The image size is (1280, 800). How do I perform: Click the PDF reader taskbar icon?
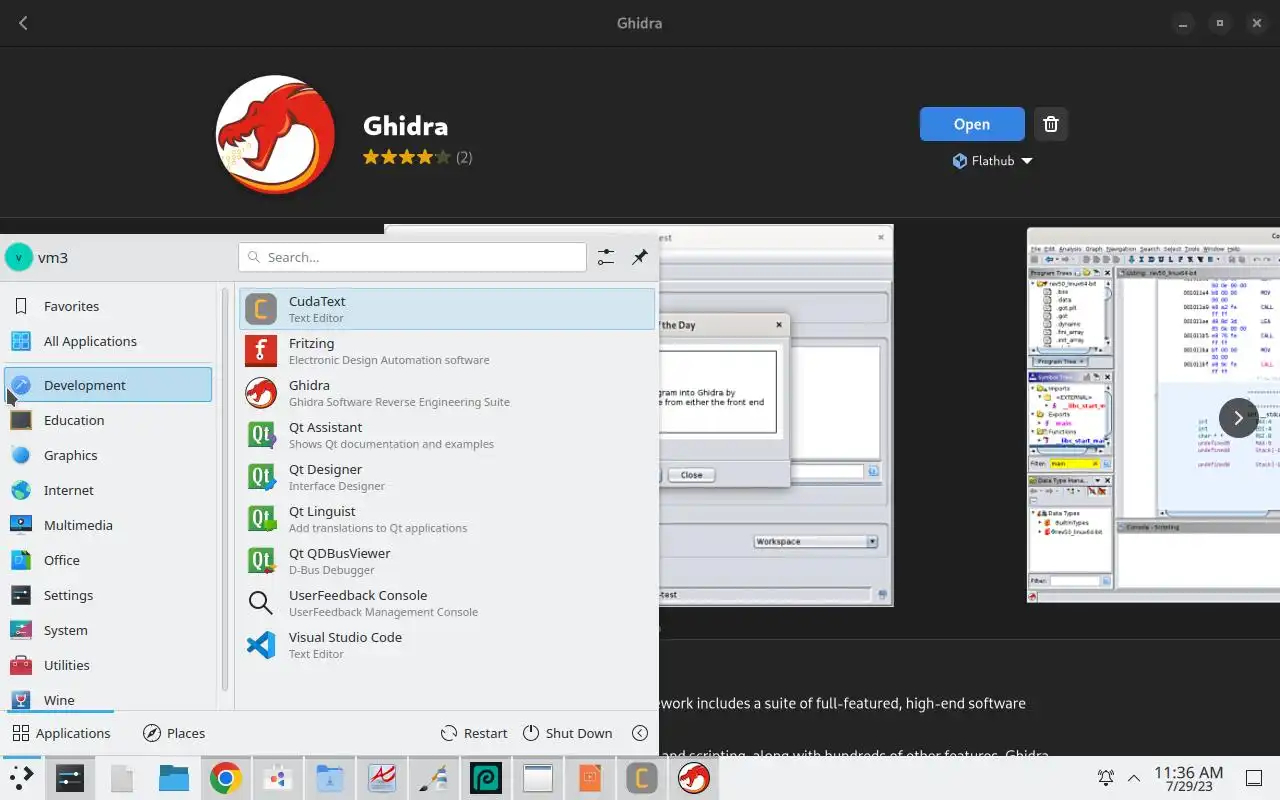pos(382,778)
